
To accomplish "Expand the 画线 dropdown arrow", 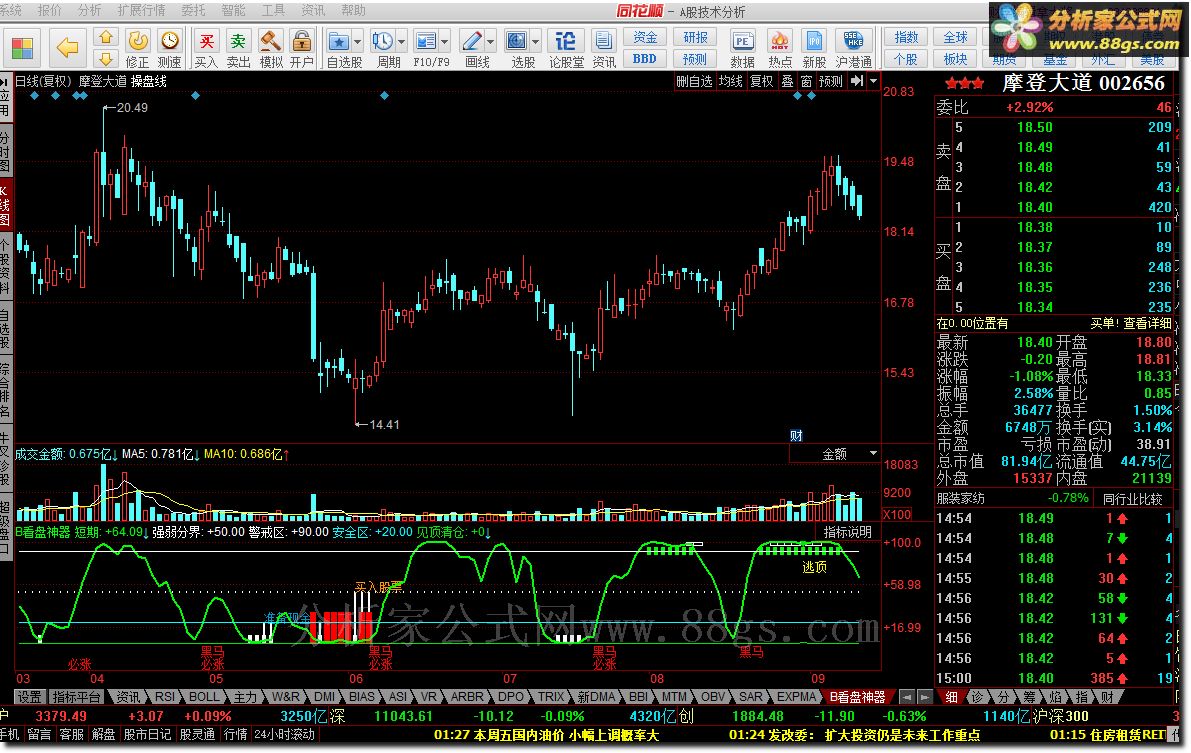I will click(490, 41).
